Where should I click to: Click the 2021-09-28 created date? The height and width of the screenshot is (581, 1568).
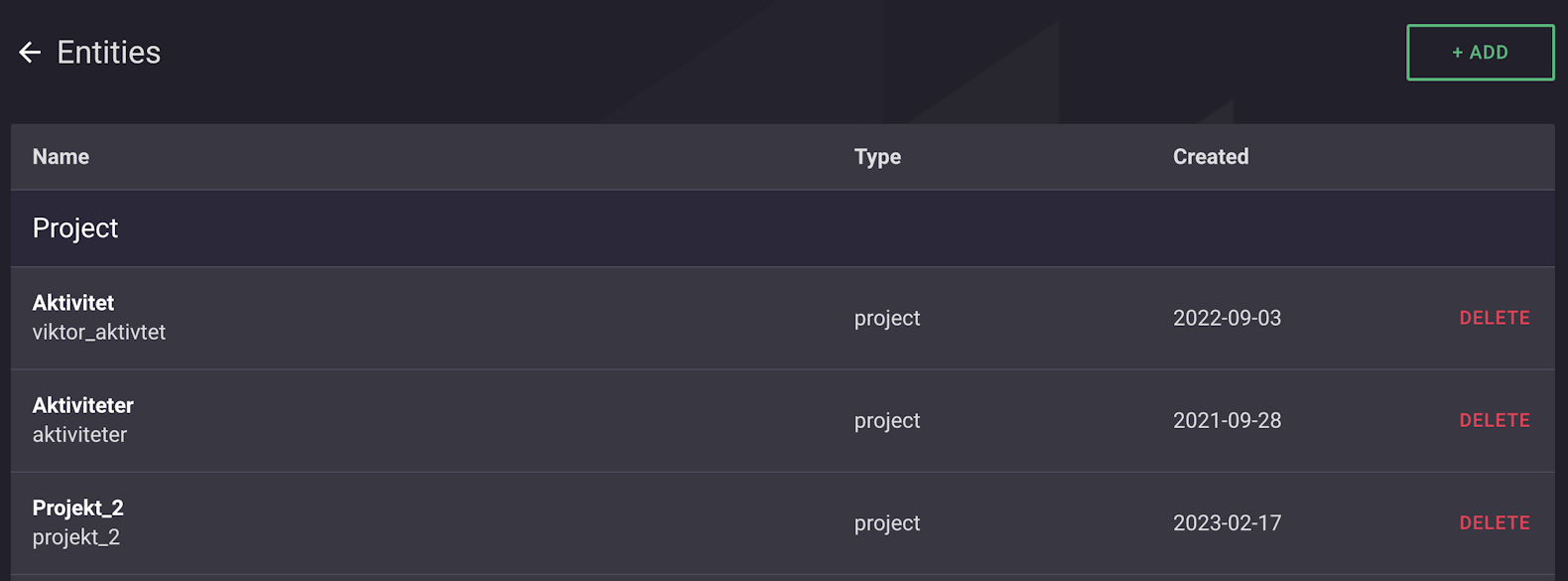pyautogui.click(x=1227, y=420)
